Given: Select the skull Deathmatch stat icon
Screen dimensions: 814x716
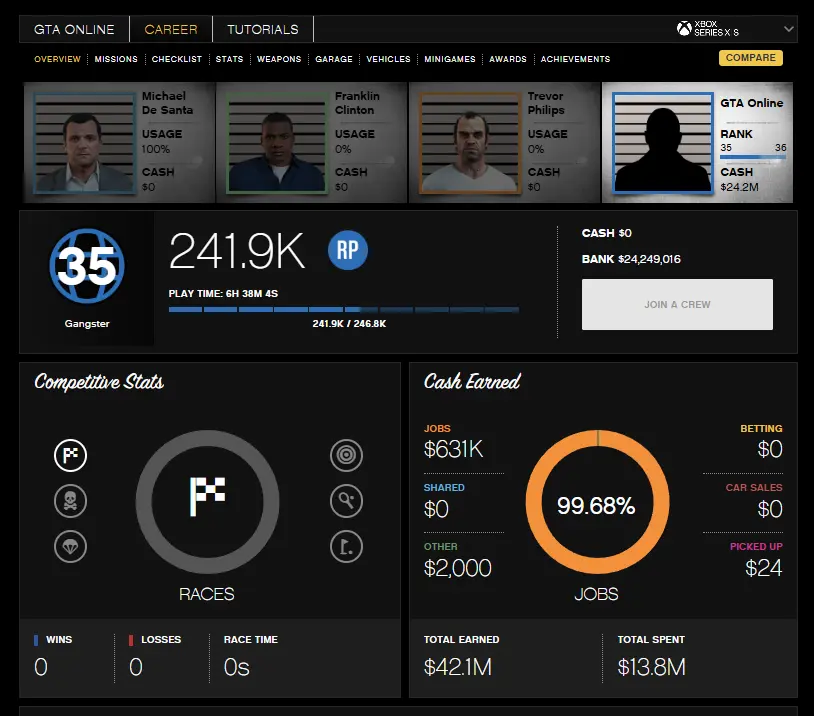Looking at the screenshot, I should 70,501.
